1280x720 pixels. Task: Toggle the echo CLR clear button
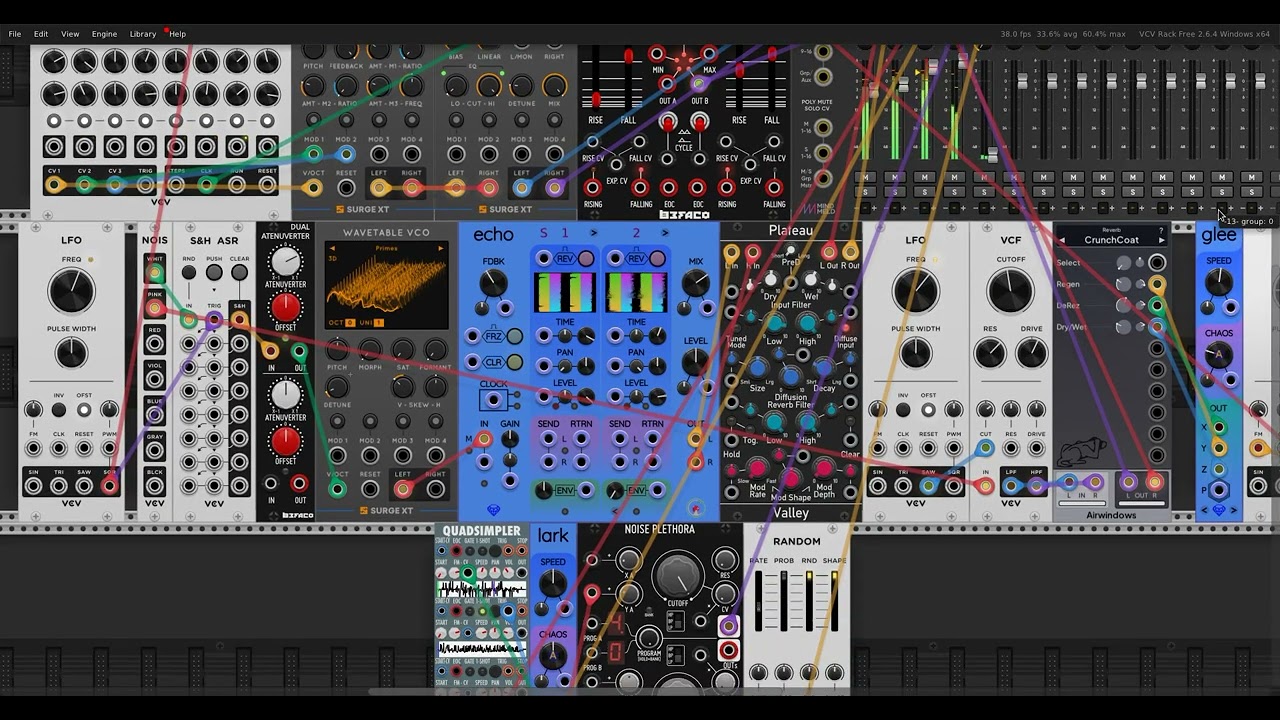(514, 362)
